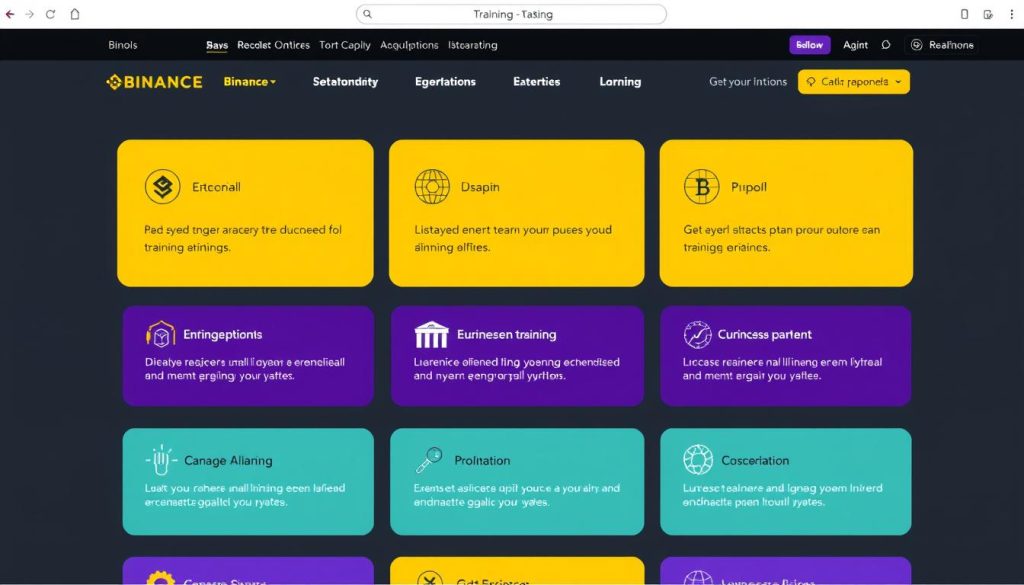Open the Egertations menu item
Screen dimensions: 1024x585
coord(445,82)
